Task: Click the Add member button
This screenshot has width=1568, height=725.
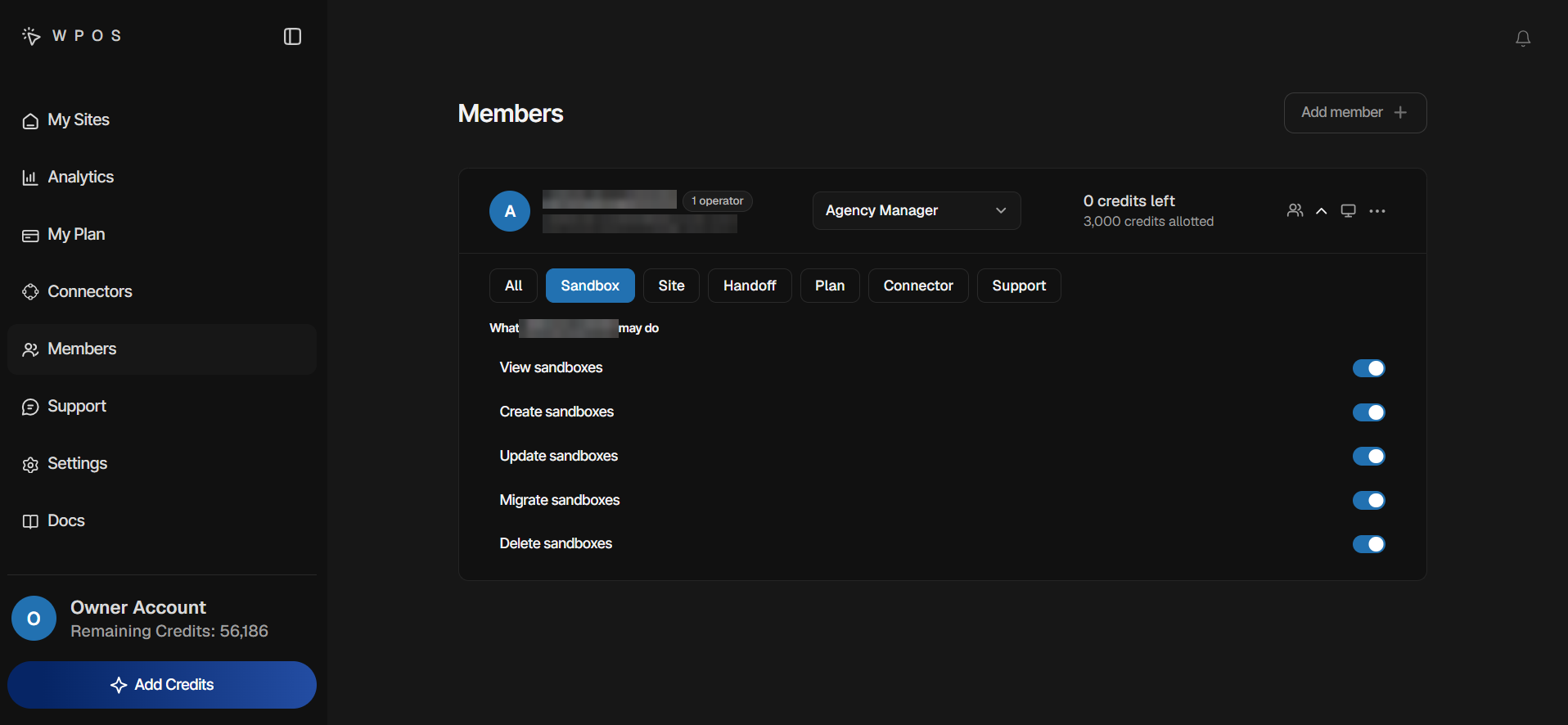Action: coord(1355,113)
